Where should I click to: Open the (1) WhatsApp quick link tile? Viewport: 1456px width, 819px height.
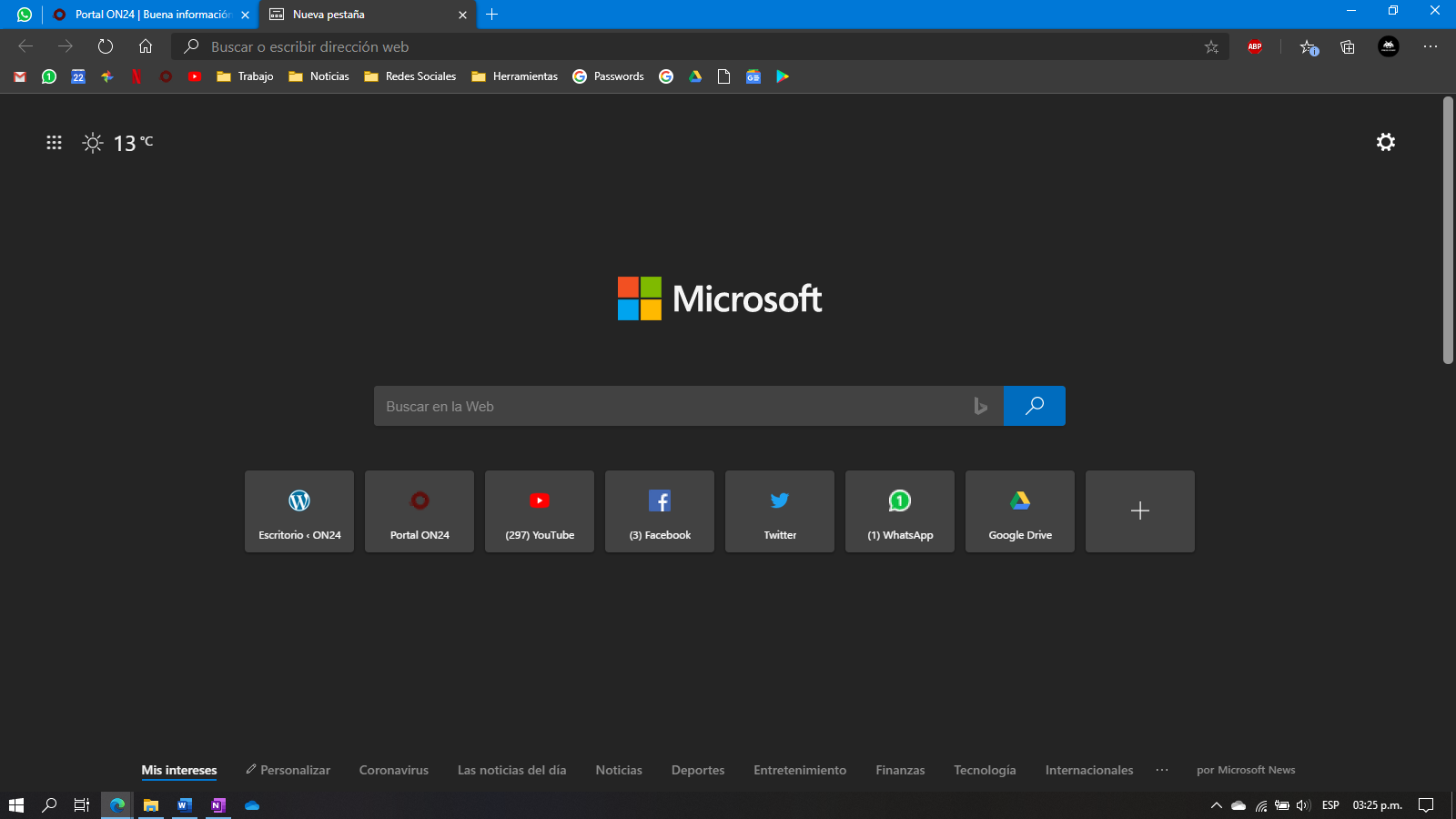tap(900, 511)
